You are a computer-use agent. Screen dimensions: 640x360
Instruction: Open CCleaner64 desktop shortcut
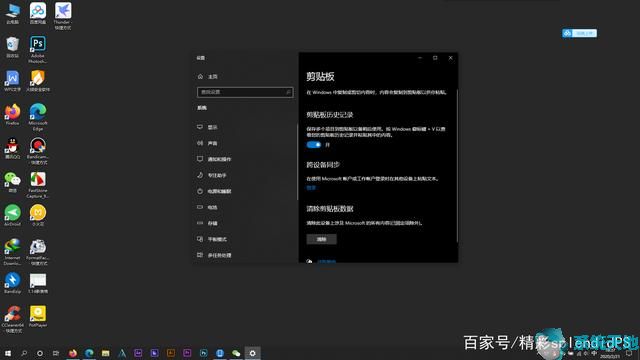click(x=13, y=320)
